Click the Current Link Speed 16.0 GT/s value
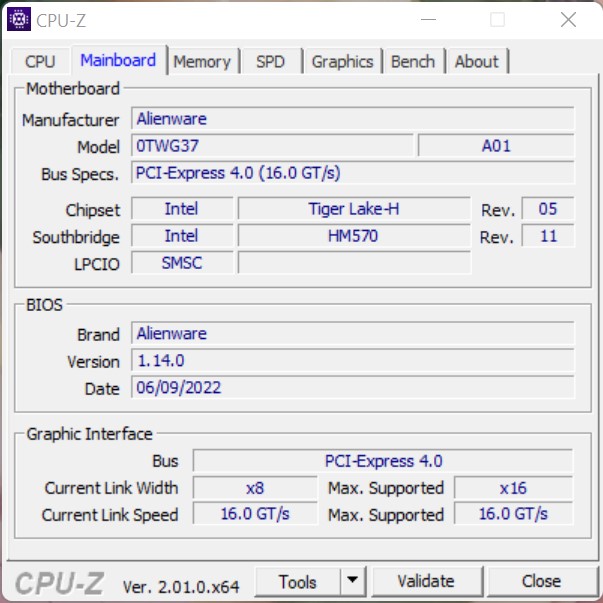 [255, 513]
